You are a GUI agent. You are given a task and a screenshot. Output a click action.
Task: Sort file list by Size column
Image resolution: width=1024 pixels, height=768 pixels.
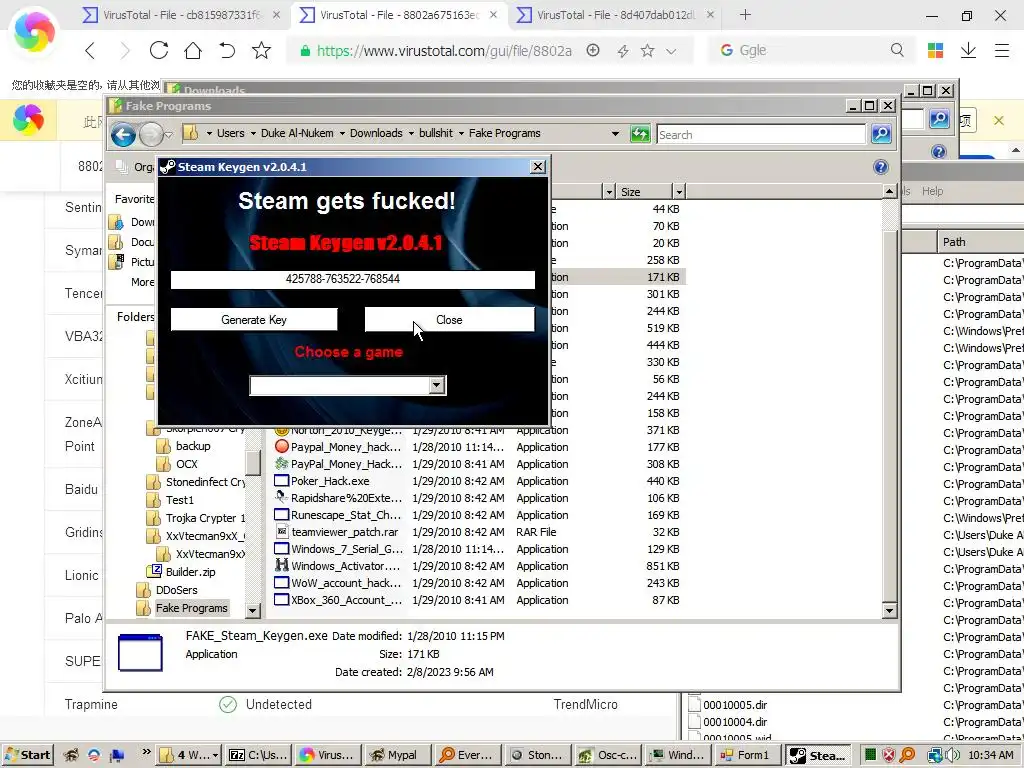point(644,191)
